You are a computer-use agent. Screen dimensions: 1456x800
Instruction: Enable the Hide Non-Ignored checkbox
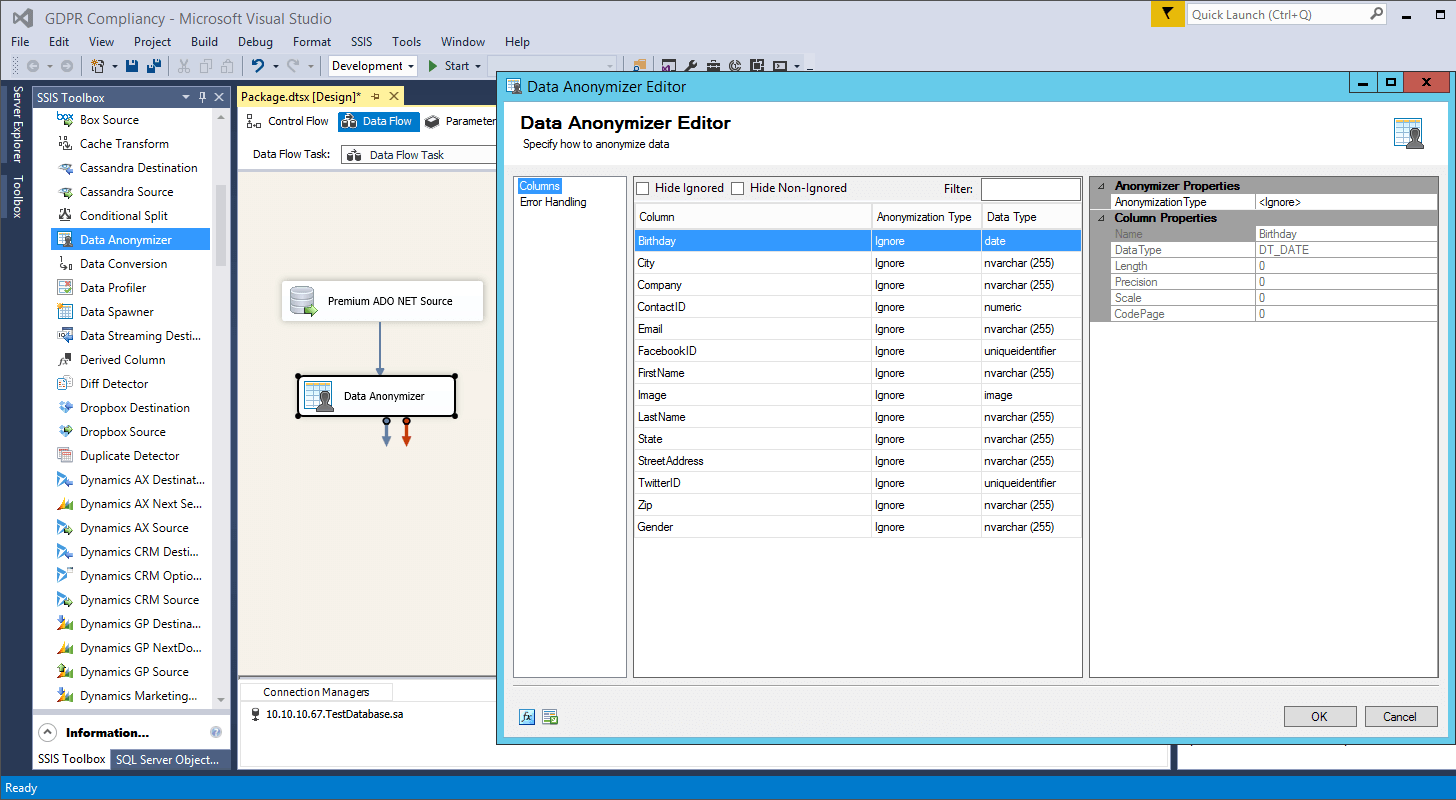tap(738, 188)
